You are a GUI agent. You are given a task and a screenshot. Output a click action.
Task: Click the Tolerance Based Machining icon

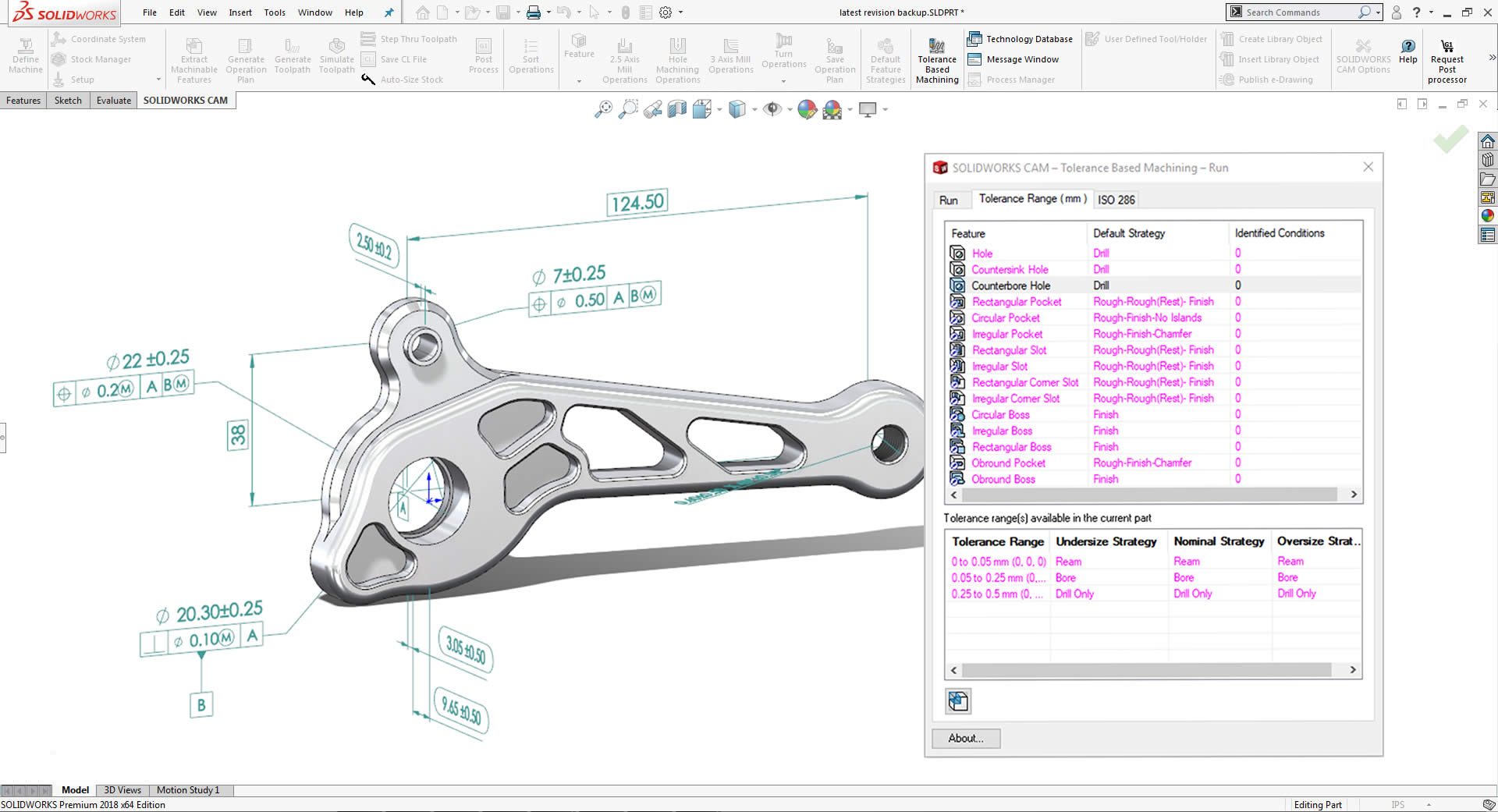click(936, 47)
